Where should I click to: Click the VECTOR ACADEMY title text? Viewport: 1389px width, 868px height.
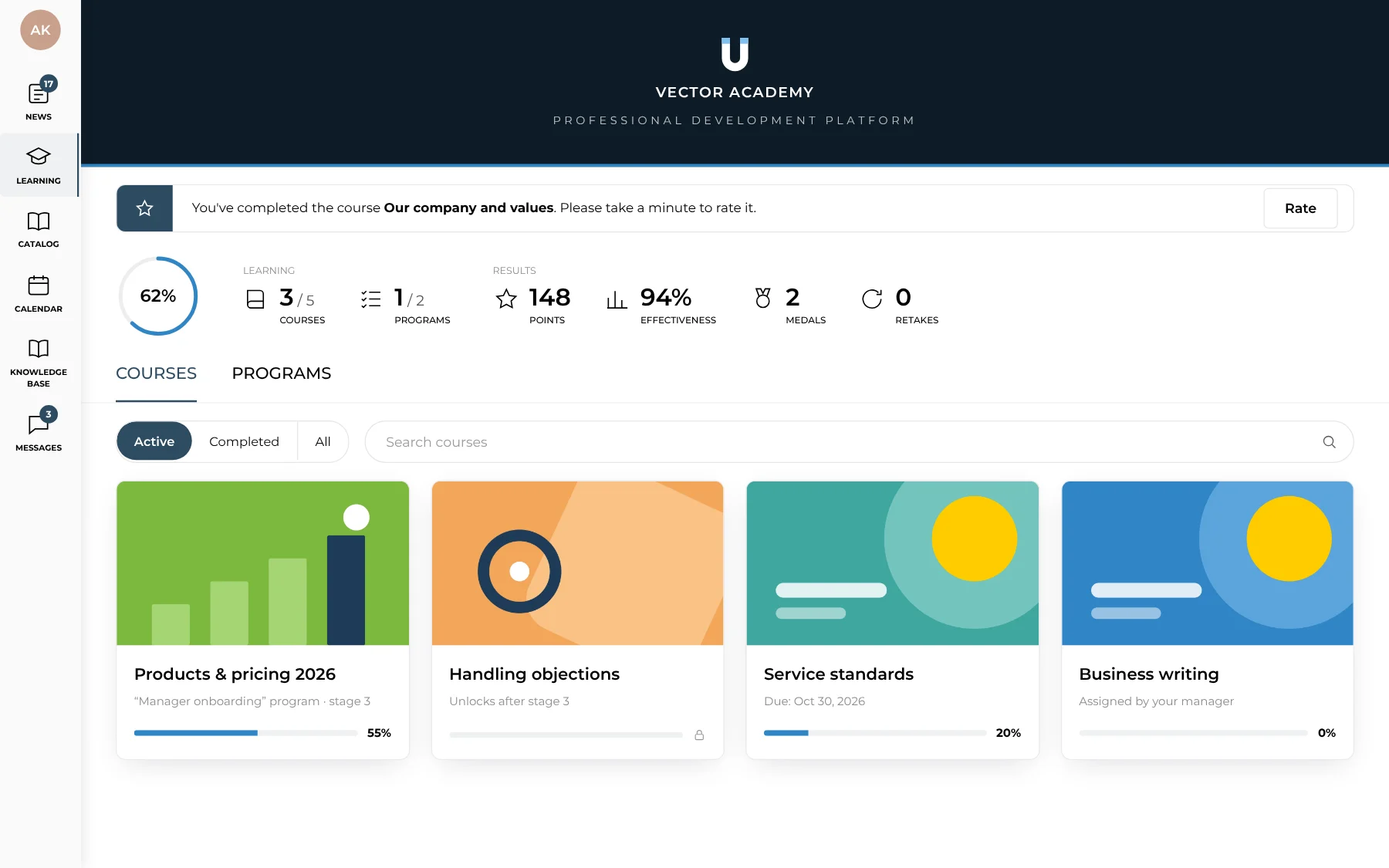pos(735,93)
